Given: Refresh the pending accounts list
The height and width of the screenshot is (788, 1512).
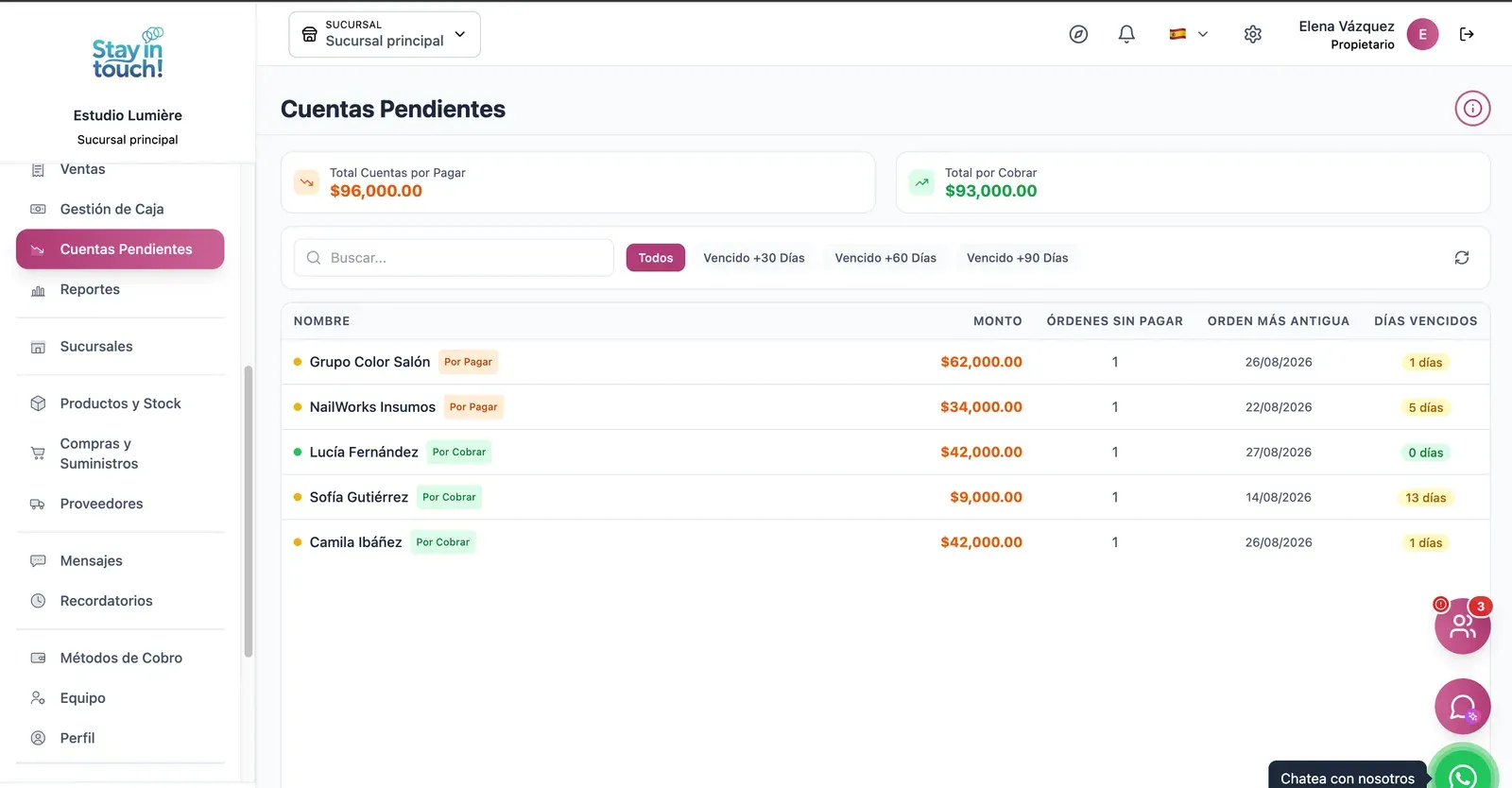Looking at the screenshot, I should tap(1462, 258).
